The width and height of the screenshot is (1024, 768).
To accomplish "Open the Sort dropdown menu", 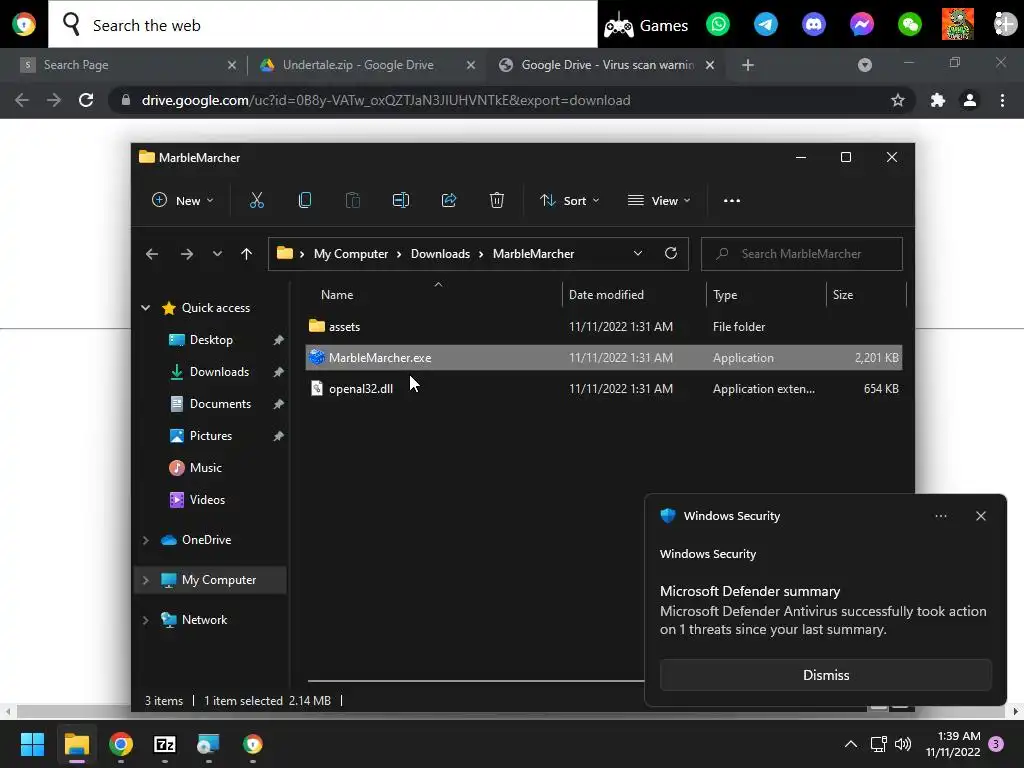I will tap(569, 200).
